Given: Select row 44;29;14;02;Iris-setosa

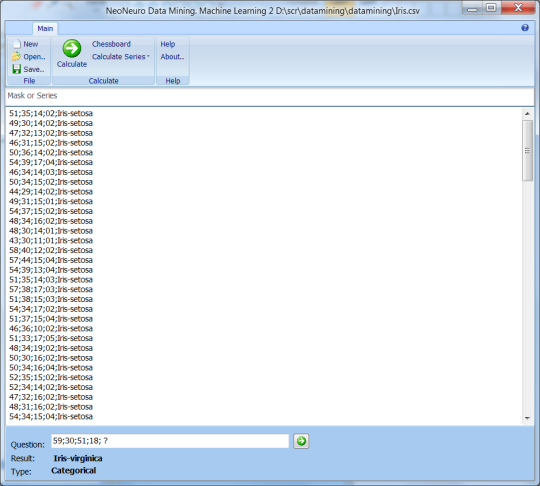Looking at the screenshot, I should tap(51, 192).
